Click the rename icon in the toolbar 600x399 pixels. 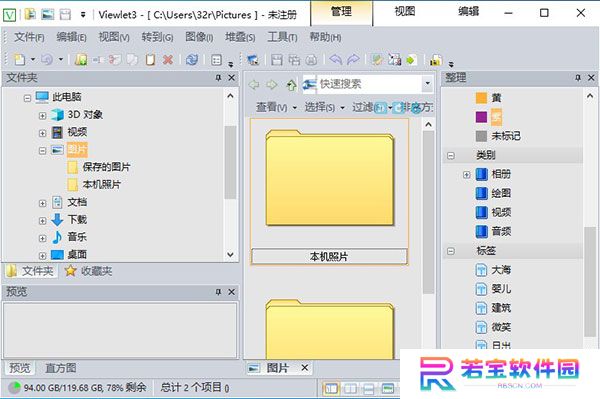point(98,59)
